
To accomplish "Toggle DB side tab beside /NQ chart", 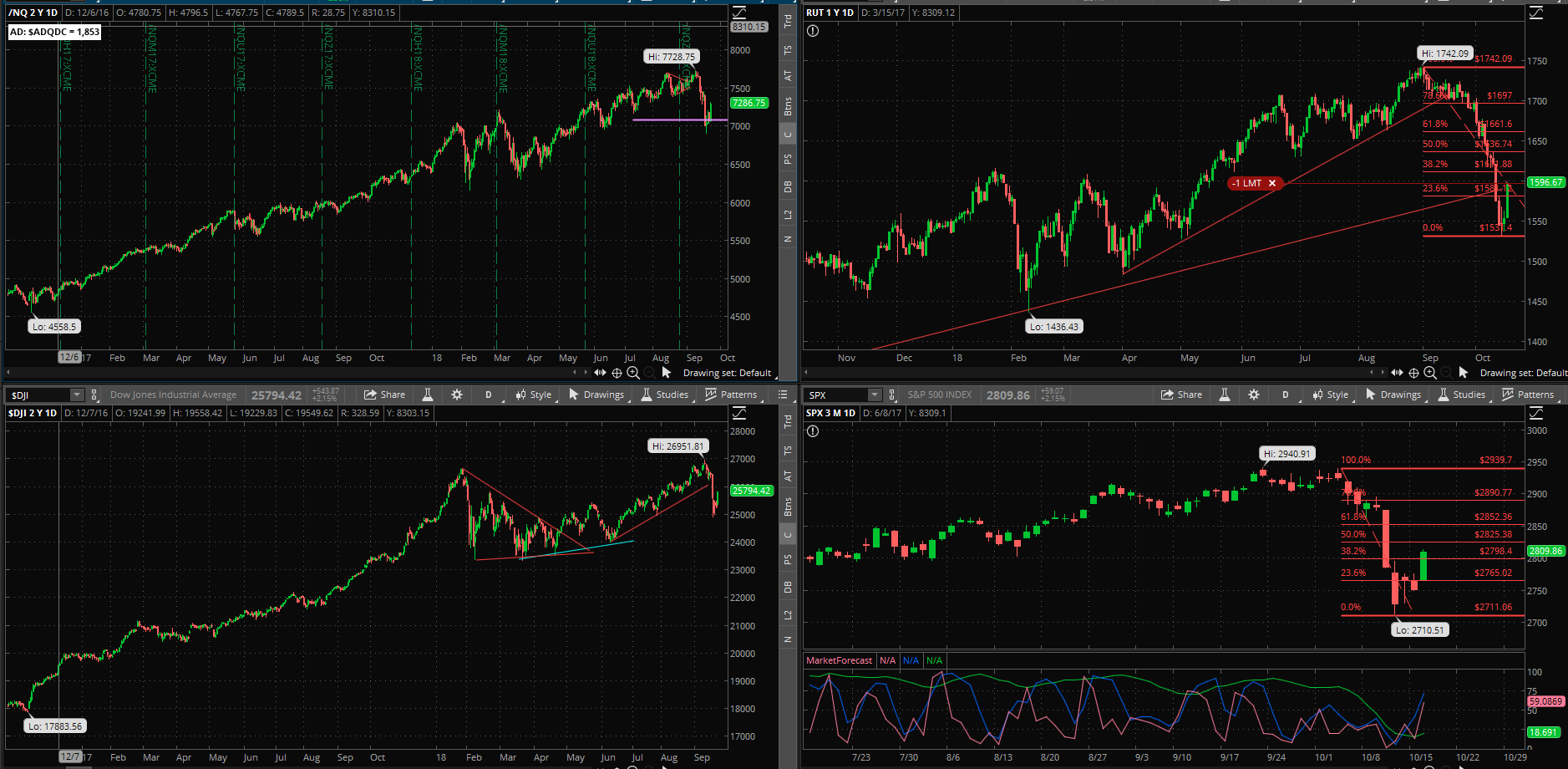I will 788,187.
